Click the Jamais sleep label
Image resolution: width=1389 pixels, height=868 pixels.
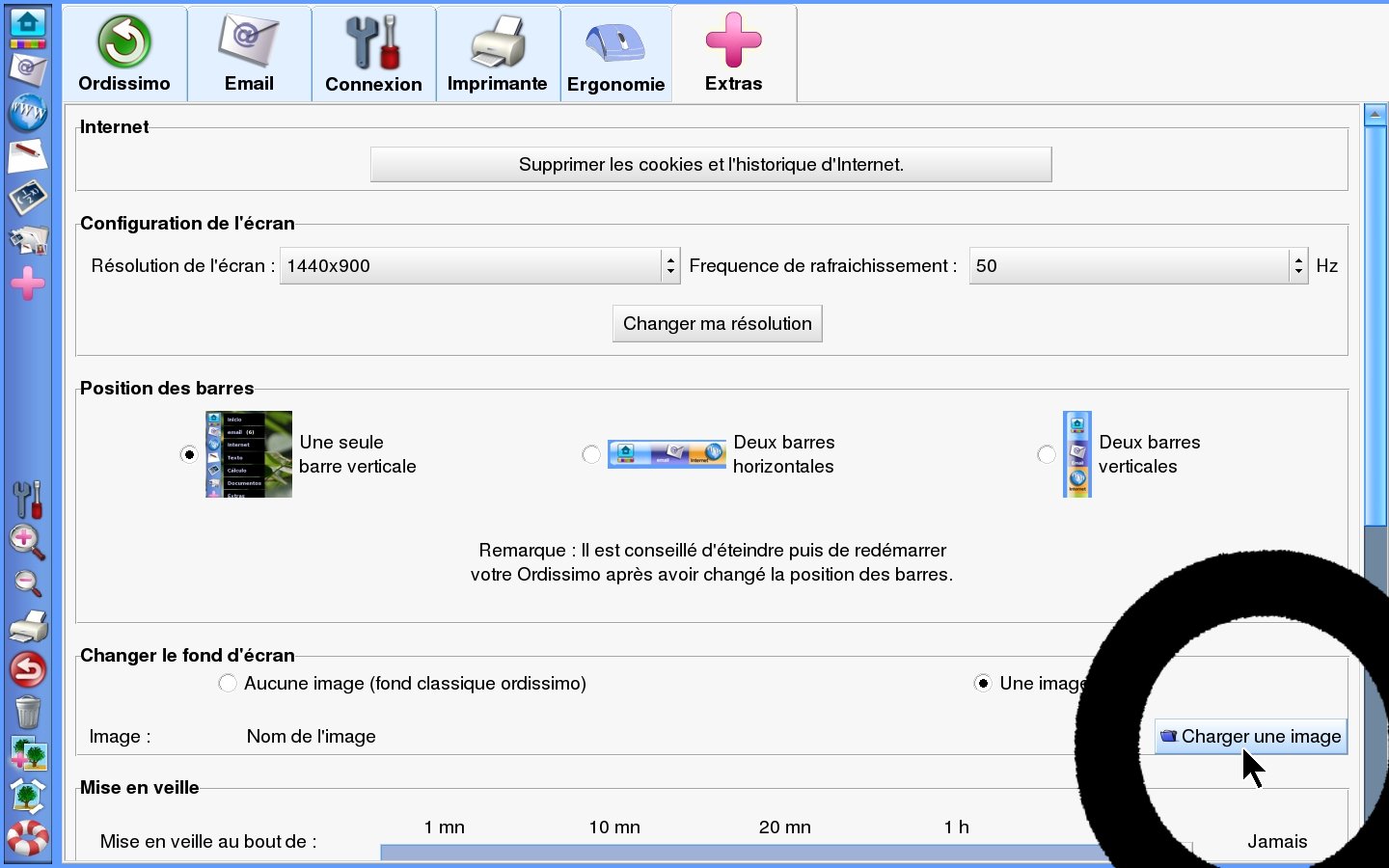1277,842
